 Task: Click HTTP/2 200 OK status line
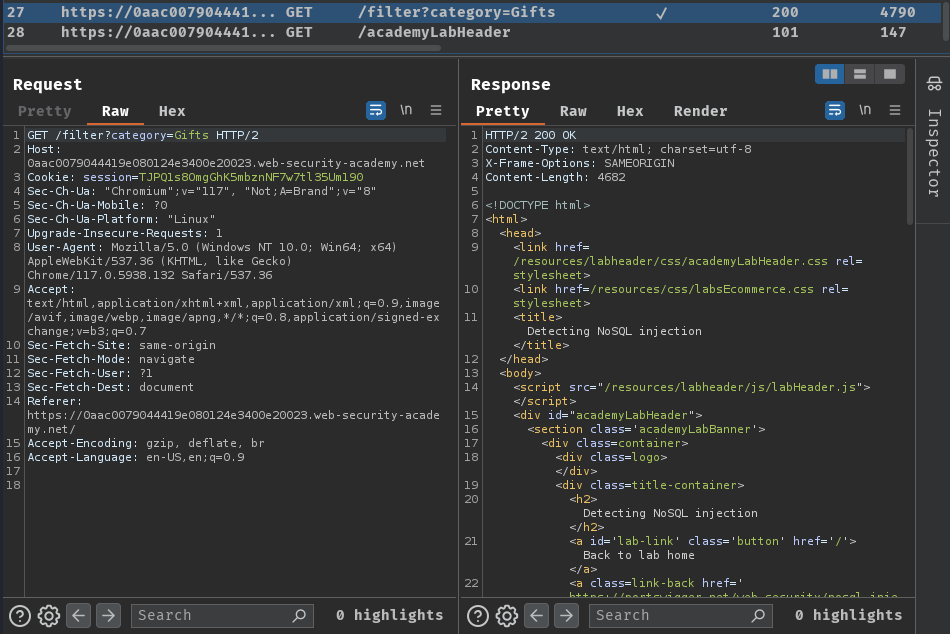[x=531, y=135]
